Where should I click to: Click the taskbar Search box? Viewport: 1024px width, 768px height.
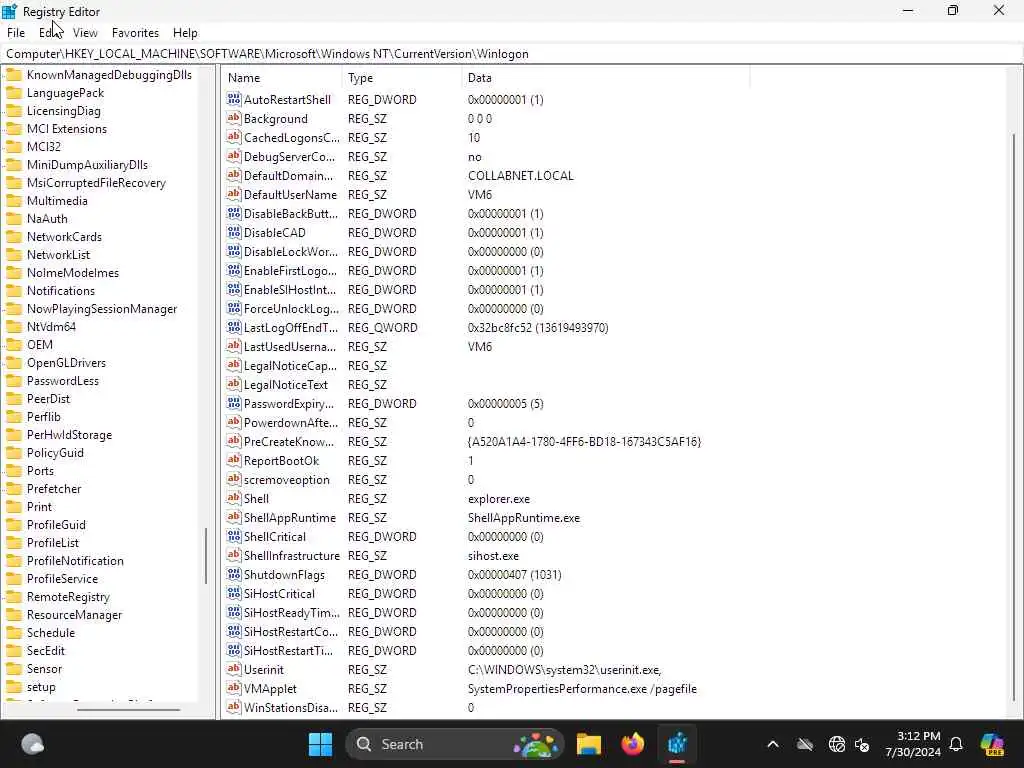(x=454, y=744)
